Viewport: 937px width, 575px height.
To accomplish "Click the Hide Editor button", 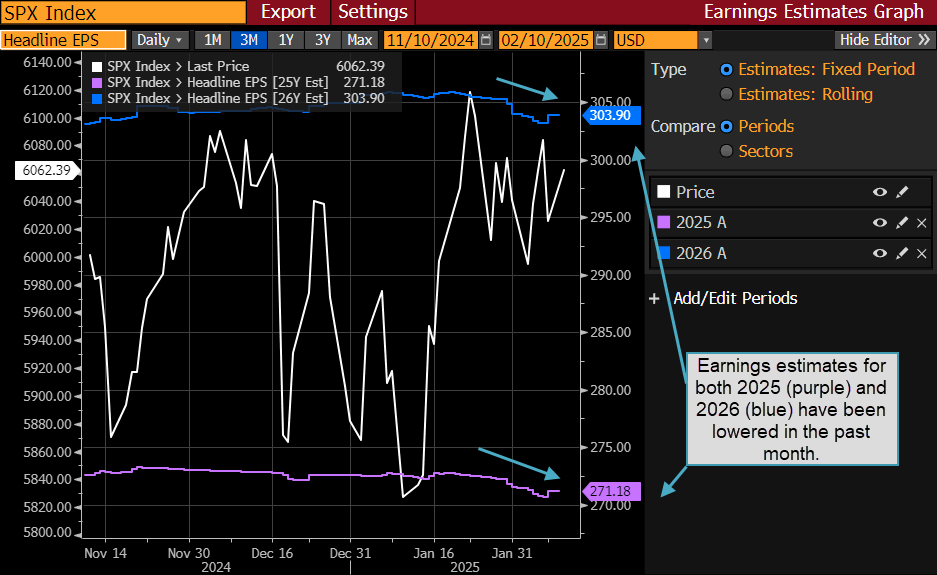I will click(x=884, y=40).
